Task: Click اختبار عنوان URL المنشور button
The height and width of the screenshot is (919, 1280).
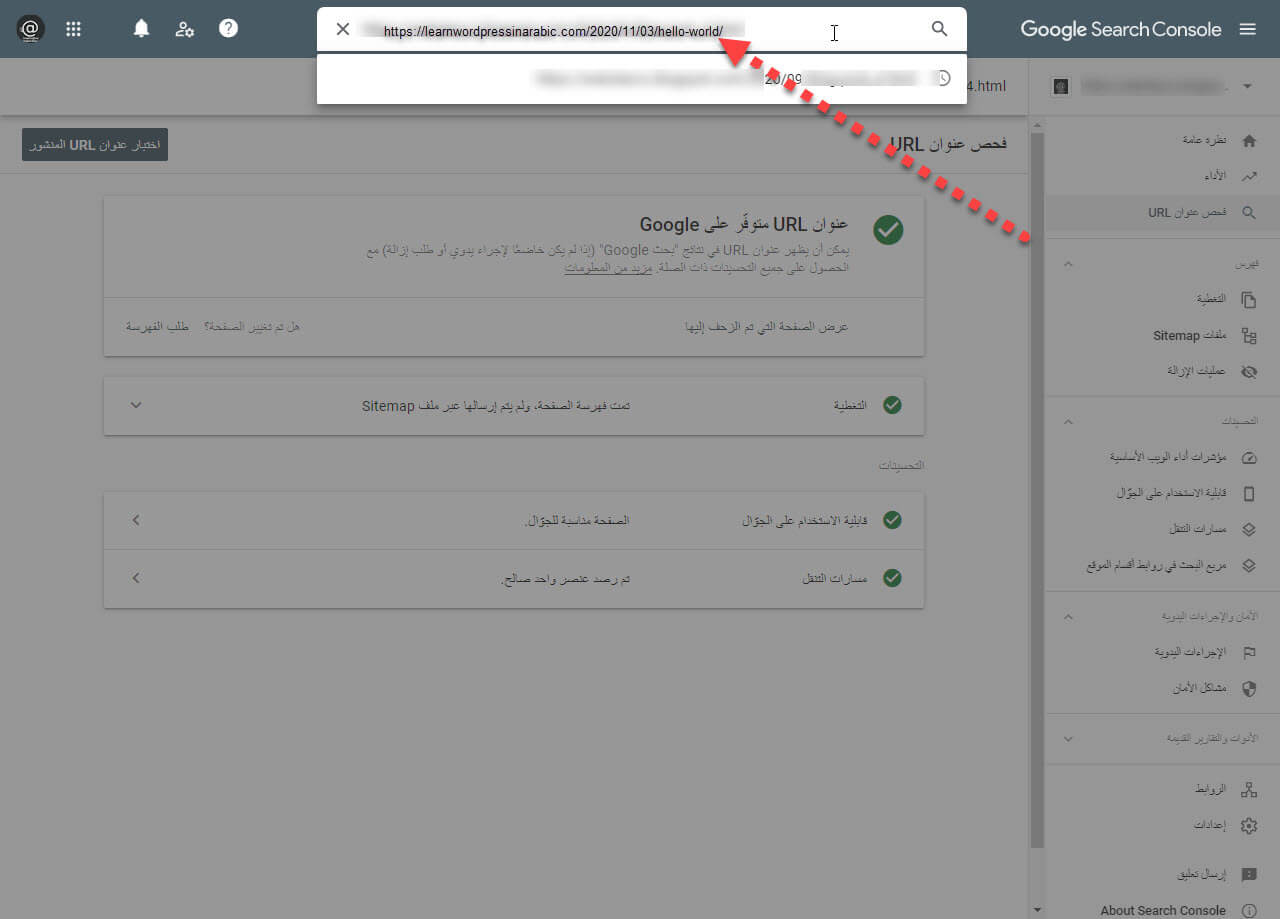Action: pyautogui.click(x=95, y=145)
